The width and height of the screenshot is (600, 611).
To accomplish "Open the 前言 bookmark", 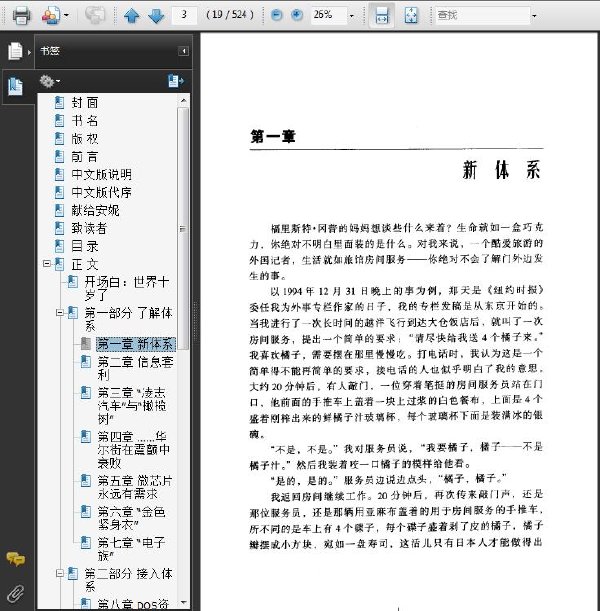I will point(85,157).
